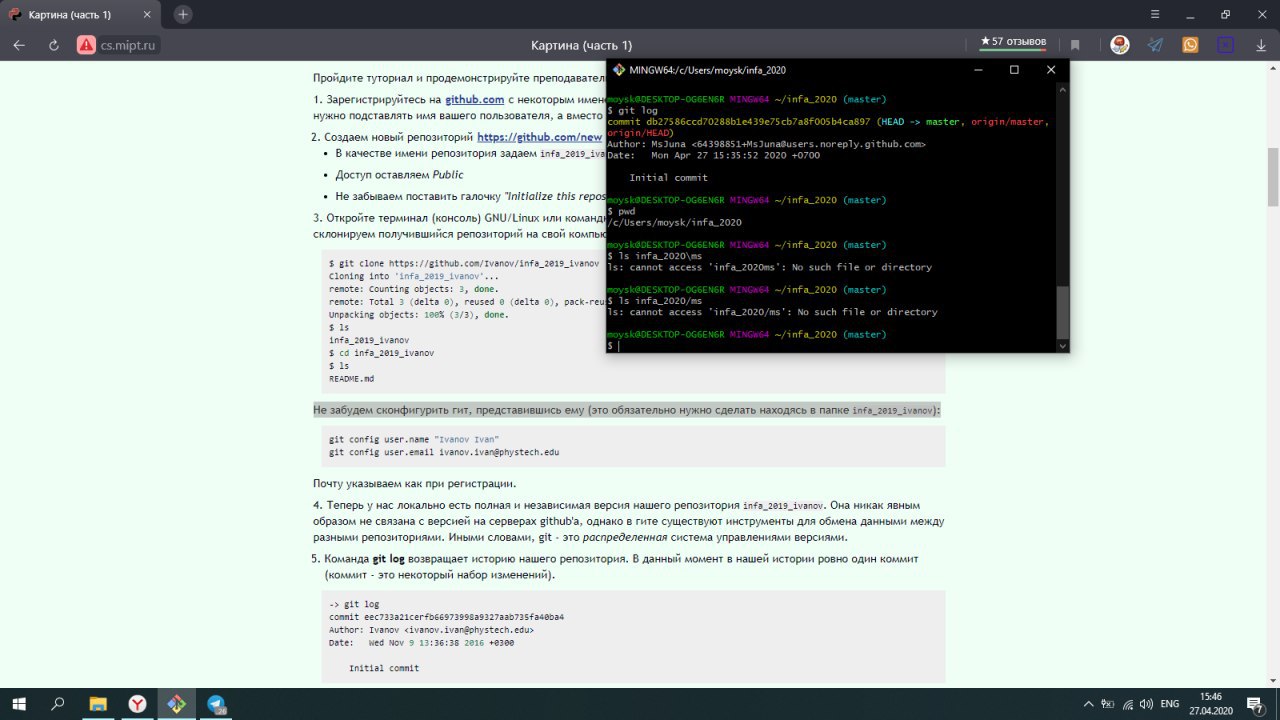Maximize the MINGW64 terminal window

[1014, 70]
